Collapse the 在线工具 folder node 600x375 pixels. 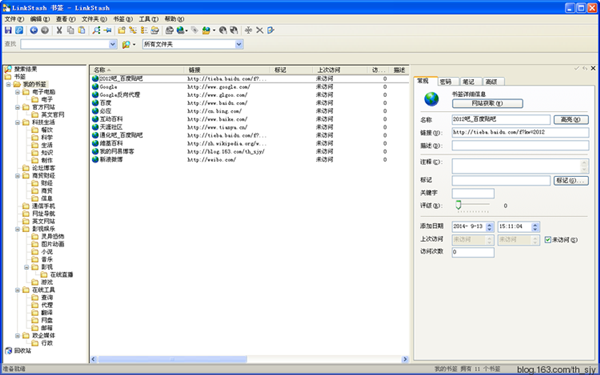[17, 290]
